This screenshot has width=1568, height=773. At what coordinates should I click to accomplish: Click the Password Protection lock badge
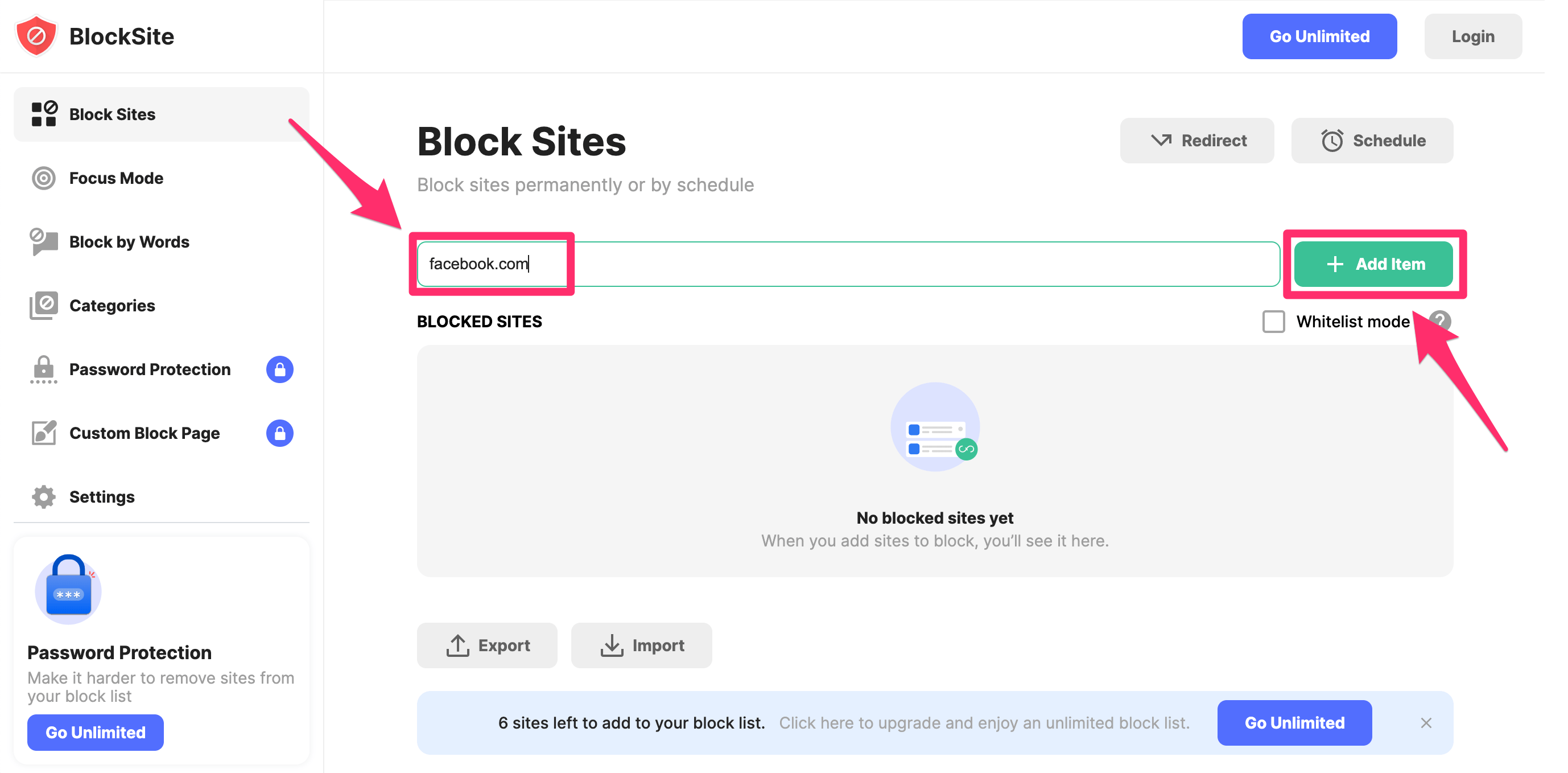click(x=279, y=369)
